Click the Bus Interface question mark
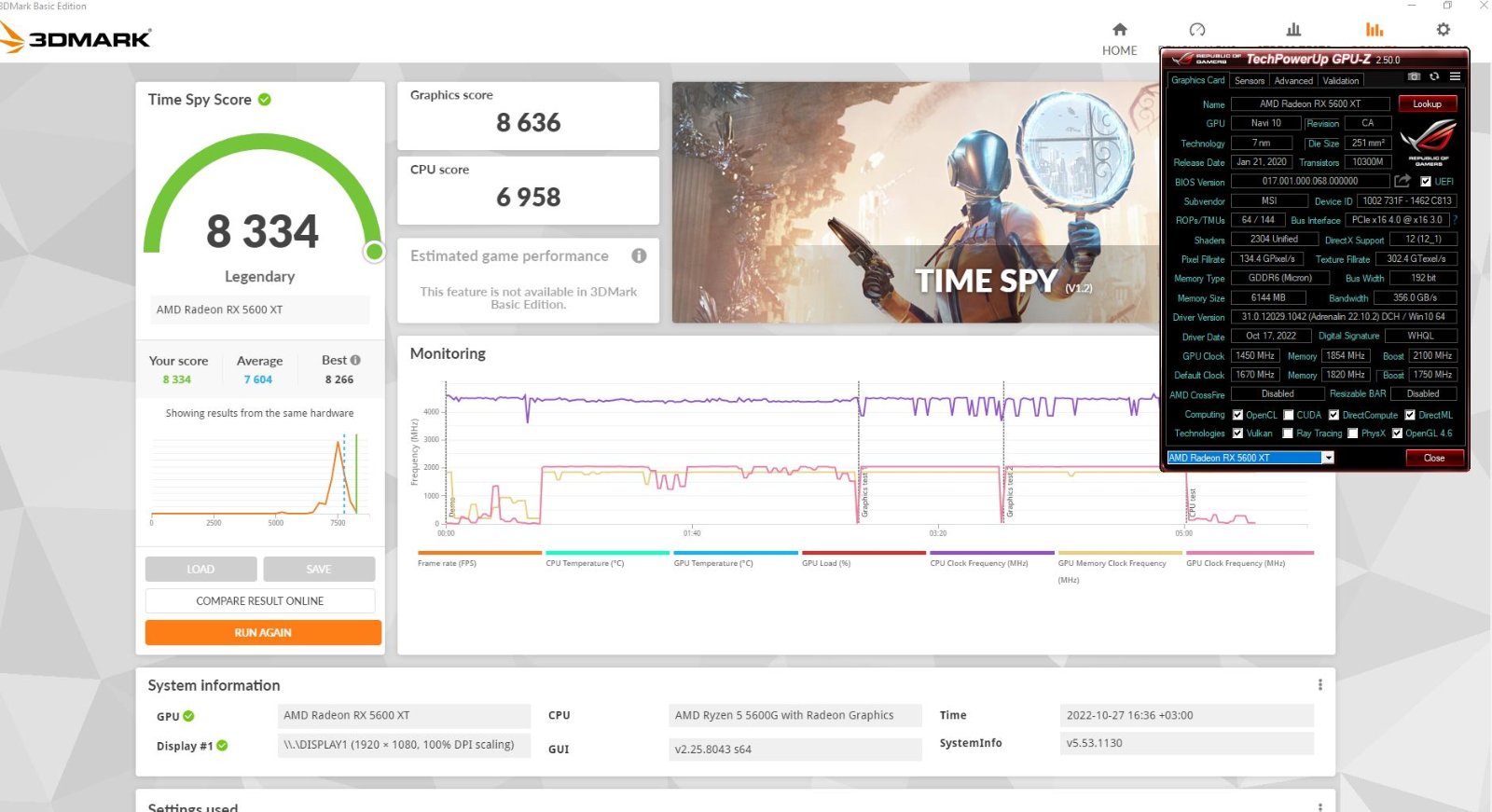 click(1455, 220)
